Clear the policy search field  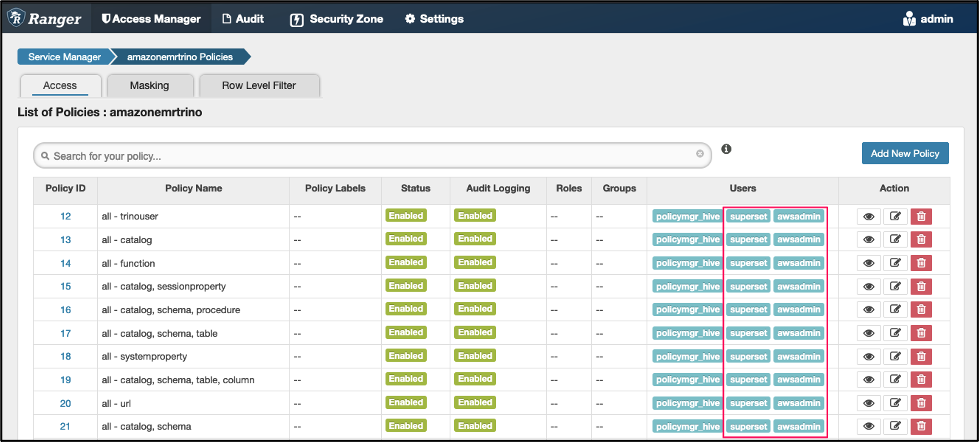[x=700, y=153]
